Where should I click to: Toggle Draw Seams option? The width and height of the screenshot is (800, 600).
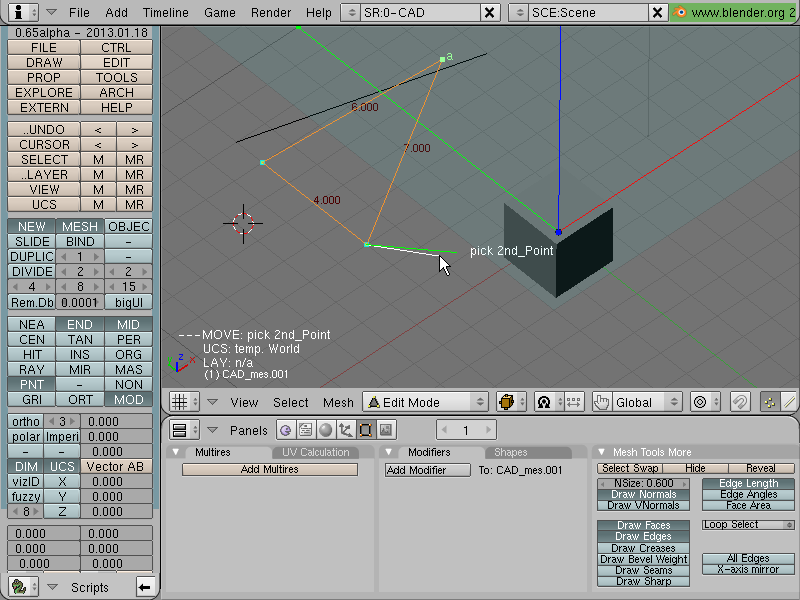pyautogui.click(x=643, y=570)
